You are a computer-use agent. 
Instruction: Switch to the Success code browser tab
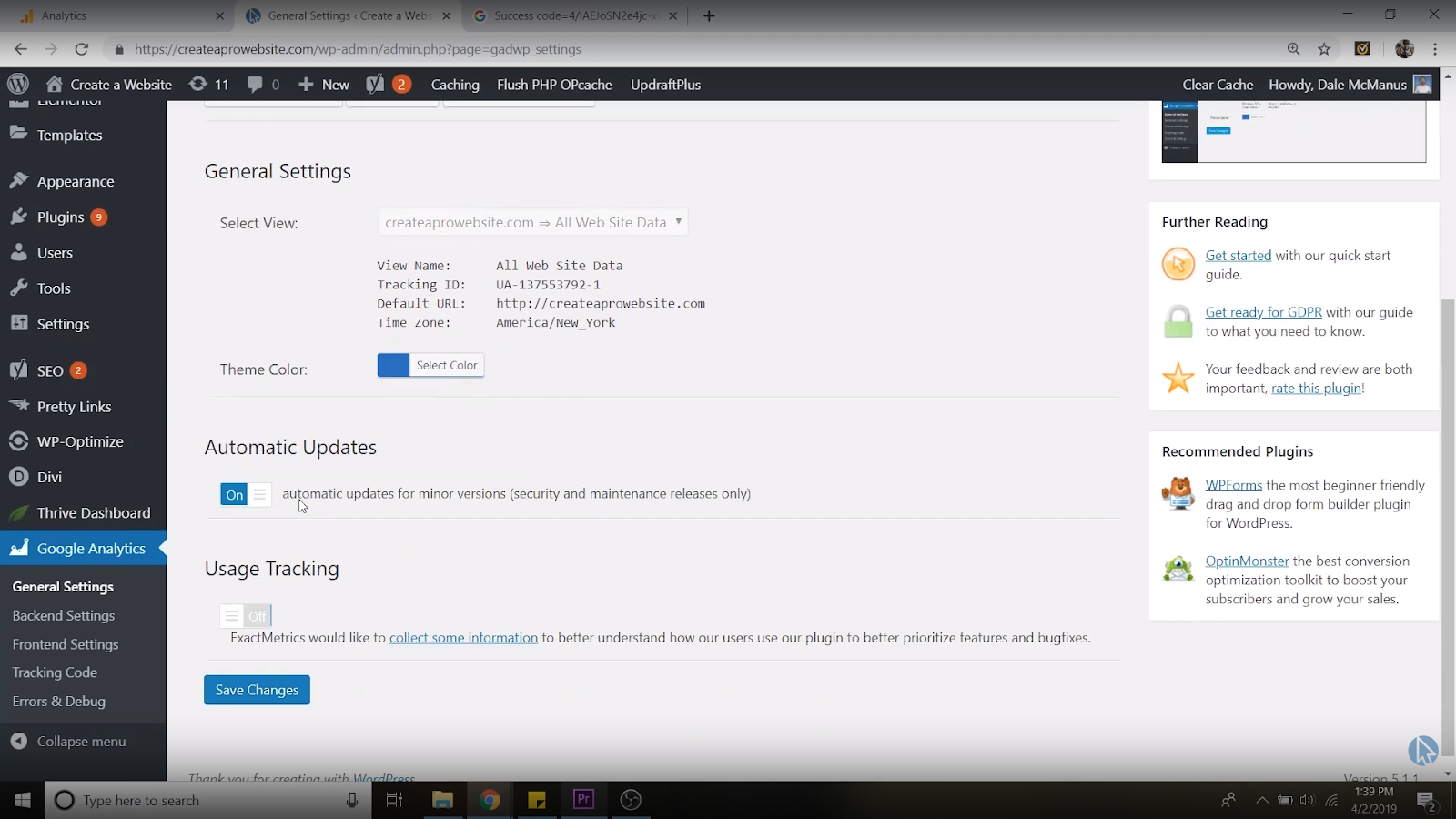click(x=576, y=15)
